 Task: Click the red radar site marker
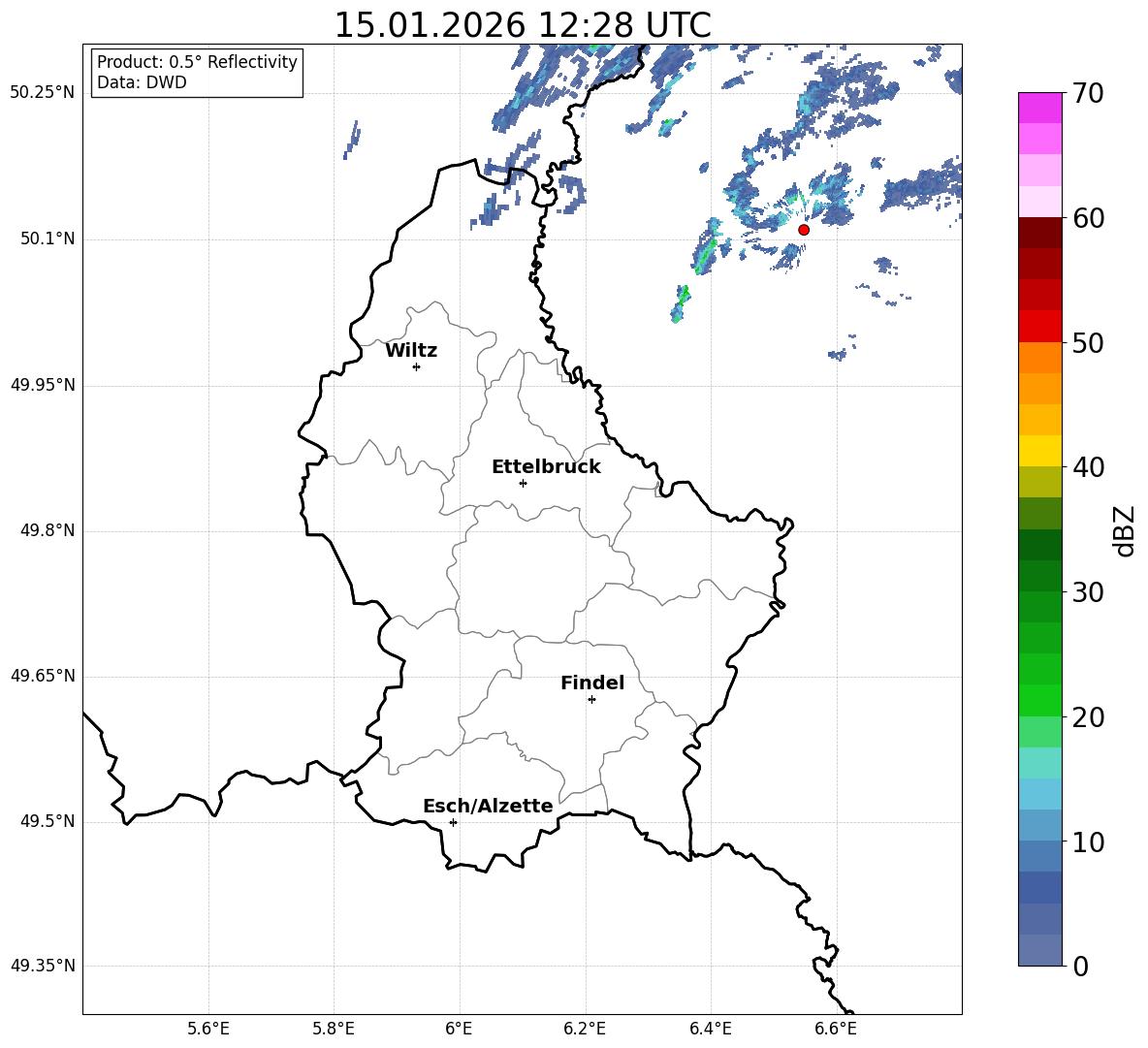[x=803, y=230]
